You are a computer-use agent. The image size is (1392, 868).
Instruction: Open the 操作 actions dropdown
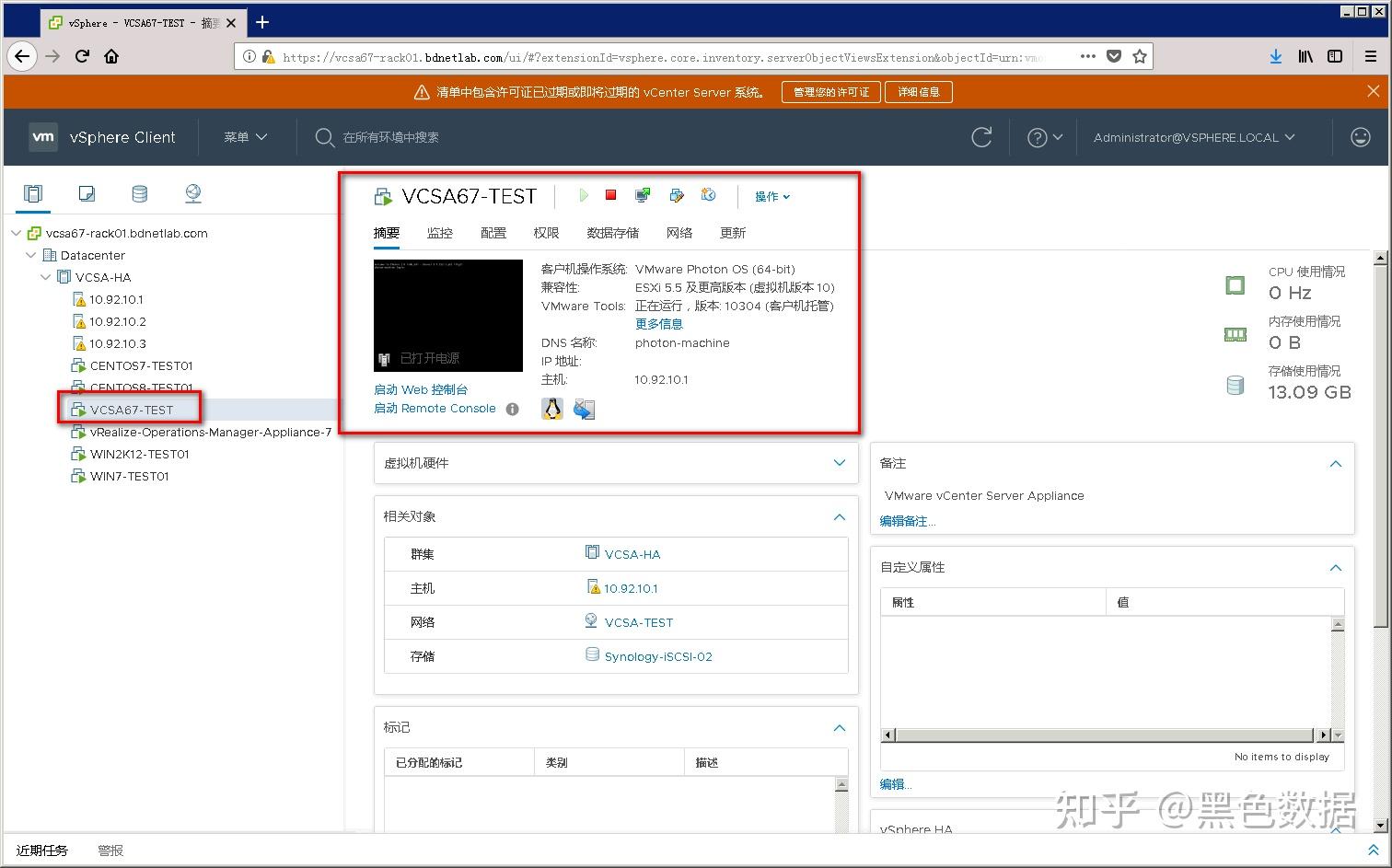[x=772, y=196]
